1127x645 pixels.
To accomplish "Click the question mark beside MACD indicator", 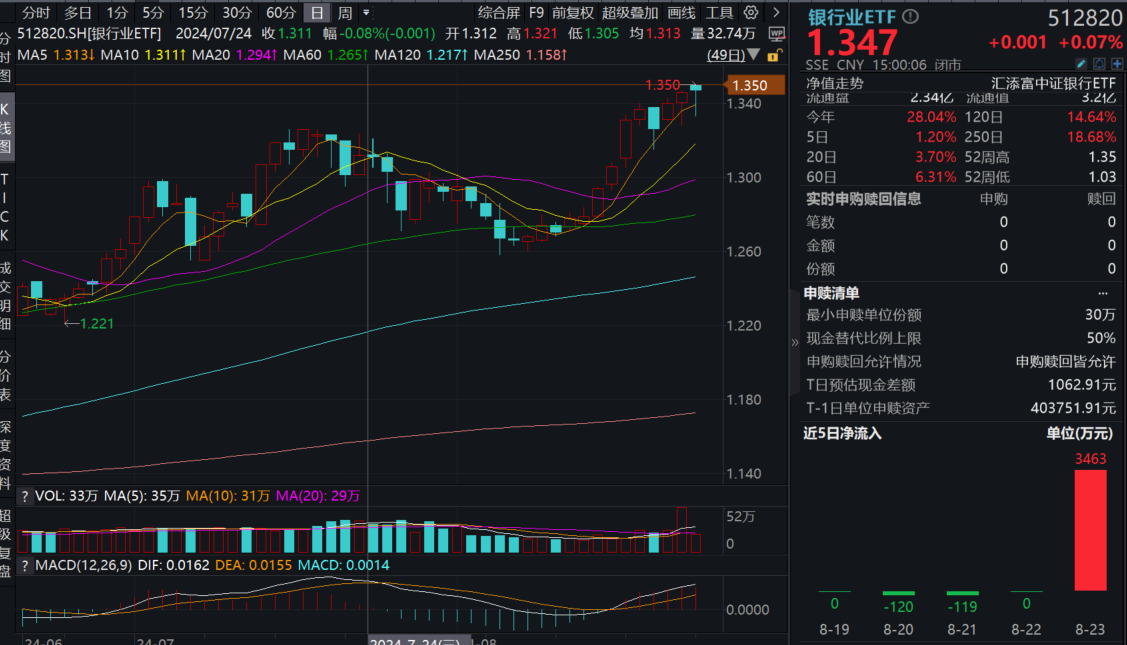I will pos(24,565).
